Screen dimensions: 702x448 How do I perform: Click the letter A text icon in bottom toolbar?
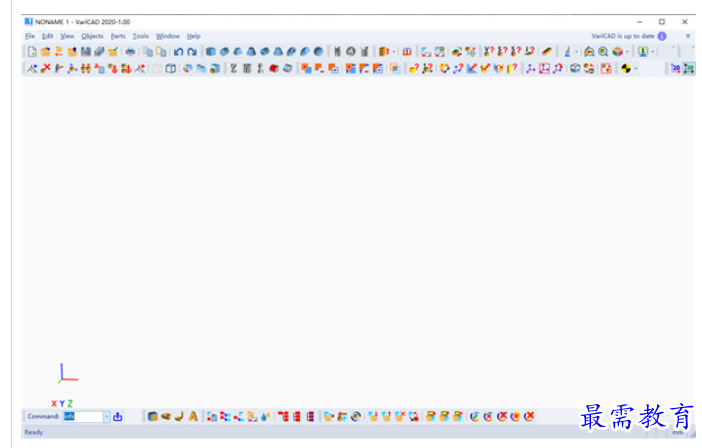(x=193, y=417)
